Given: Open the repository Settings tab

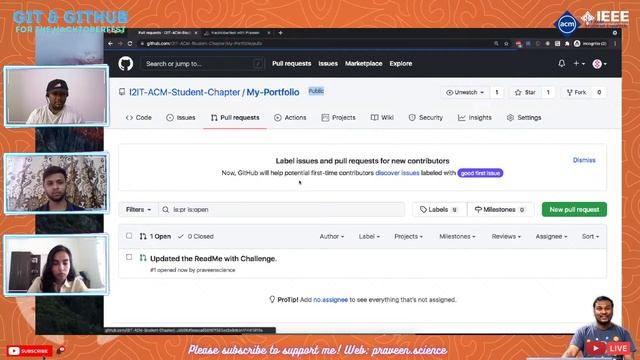Looking at the screenshot, I should 524,118.
